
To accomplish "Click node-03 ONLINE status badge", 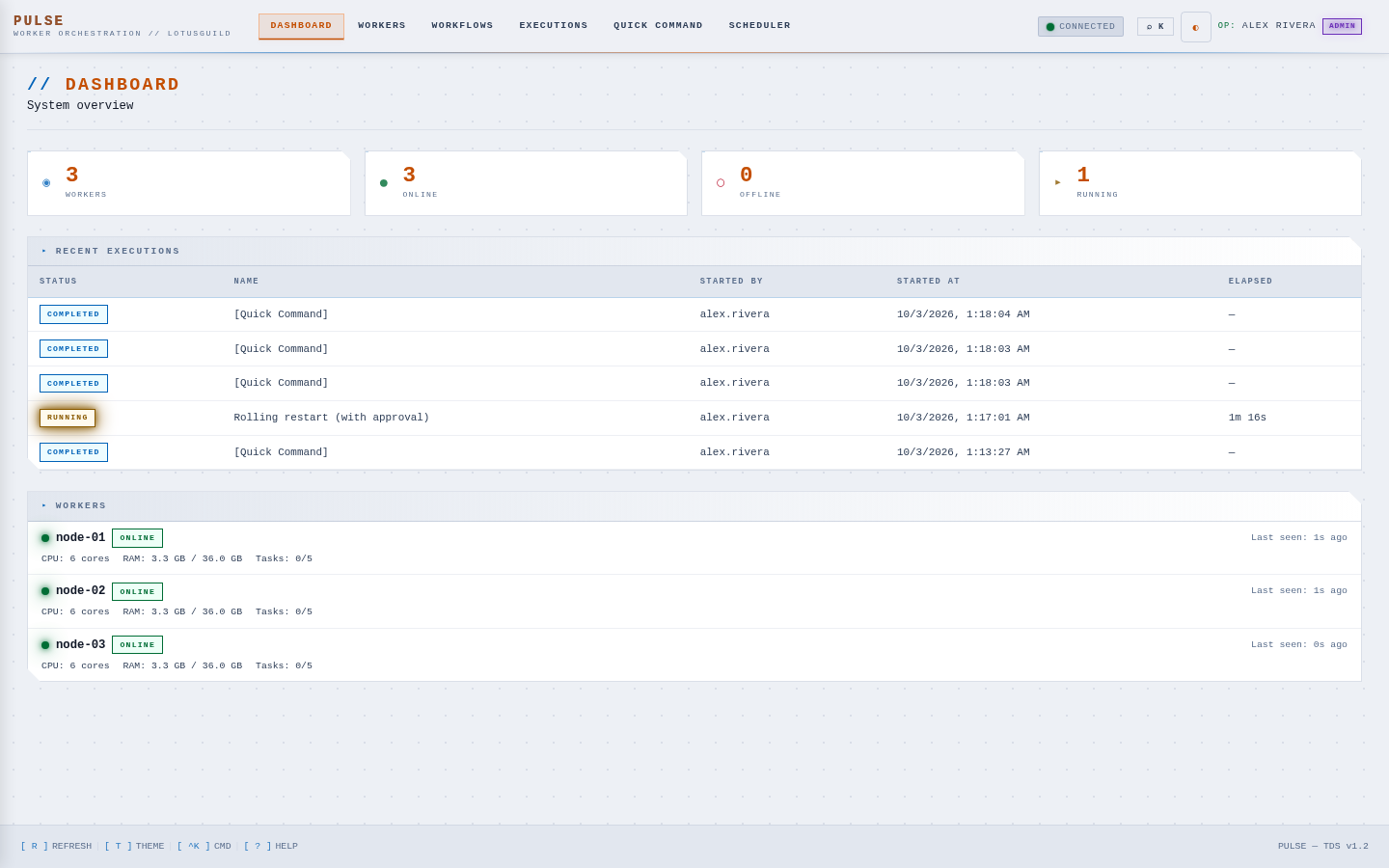I will click(x=137, y=645).
